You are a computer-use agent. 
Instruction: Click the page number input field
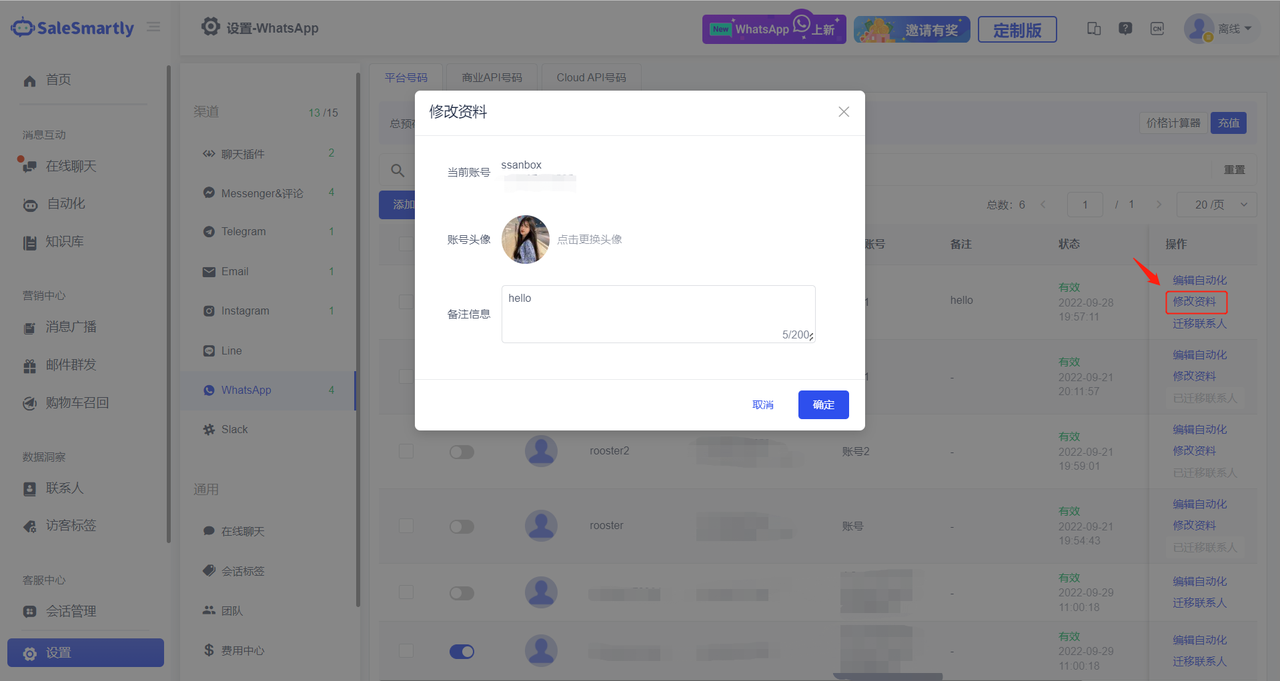coord(1085,204)
